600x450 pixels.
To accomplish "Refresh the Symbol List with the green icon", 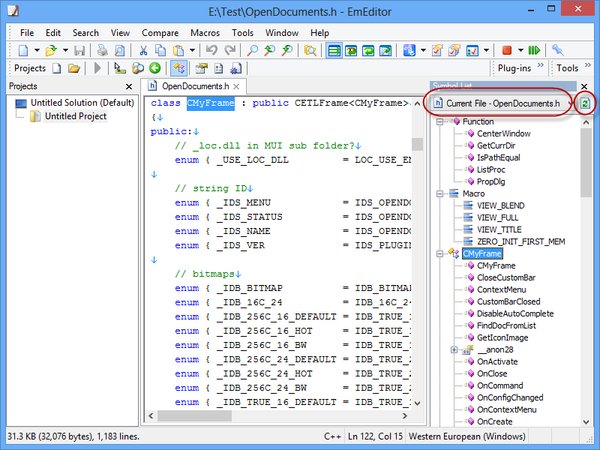I will pyautogui.click(x=584, y=103).
